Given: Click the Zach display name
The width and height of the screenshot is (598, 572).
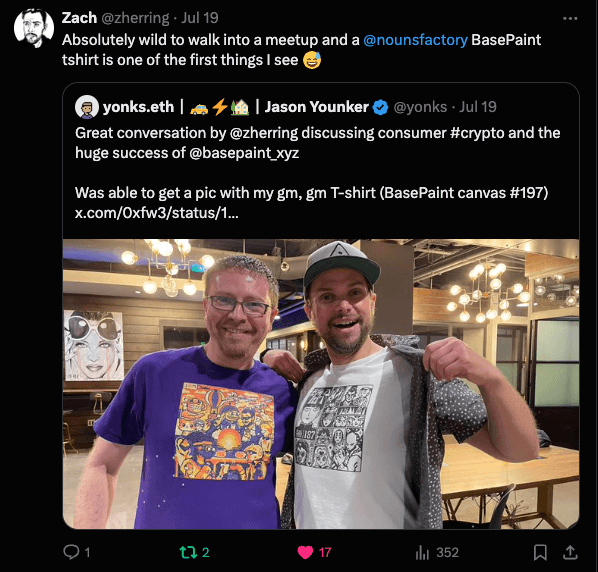Looking at the screenshot, I should [x=79, y=18].
